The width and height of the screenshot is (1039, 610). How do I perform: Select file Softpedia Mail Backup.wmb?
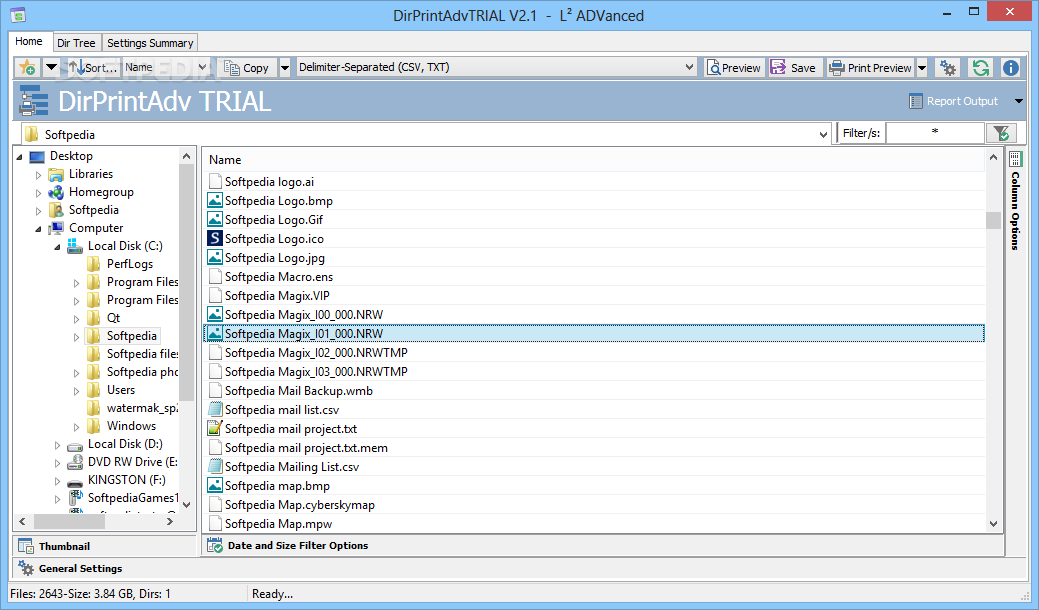298,391
